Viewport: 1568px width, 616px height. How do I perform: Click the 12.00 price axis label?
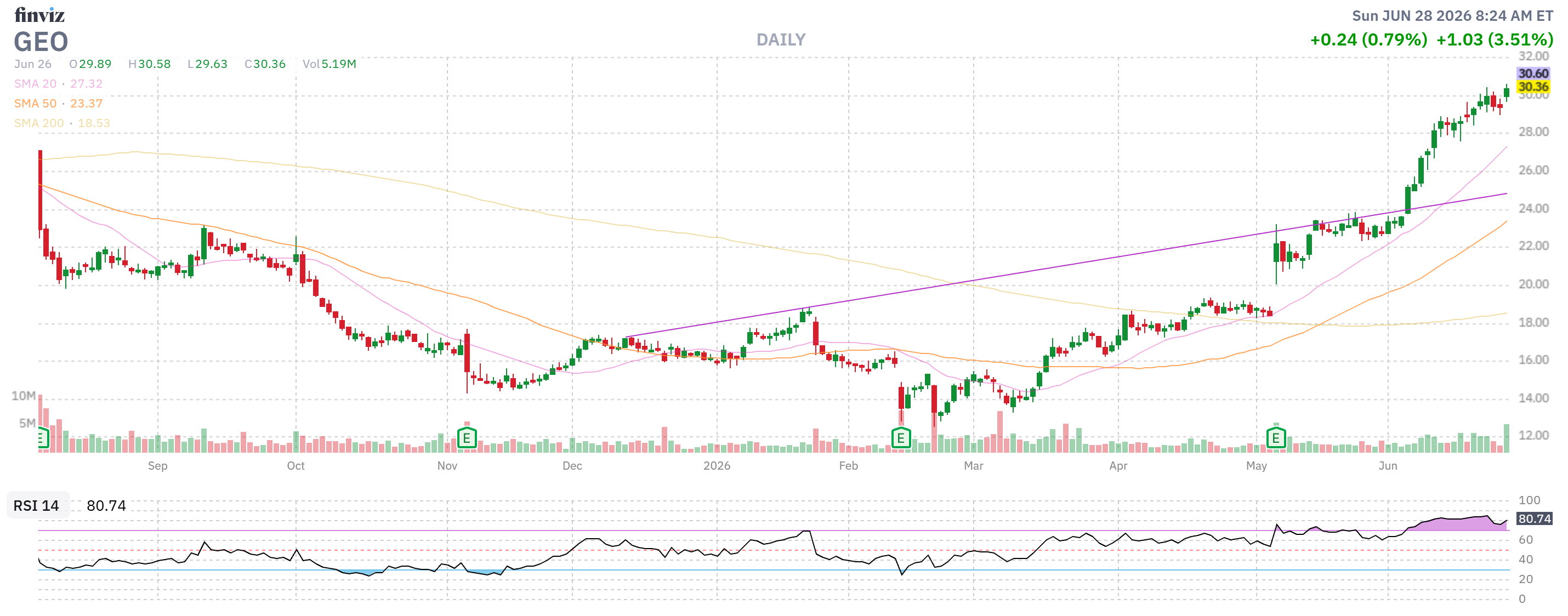1533,435
